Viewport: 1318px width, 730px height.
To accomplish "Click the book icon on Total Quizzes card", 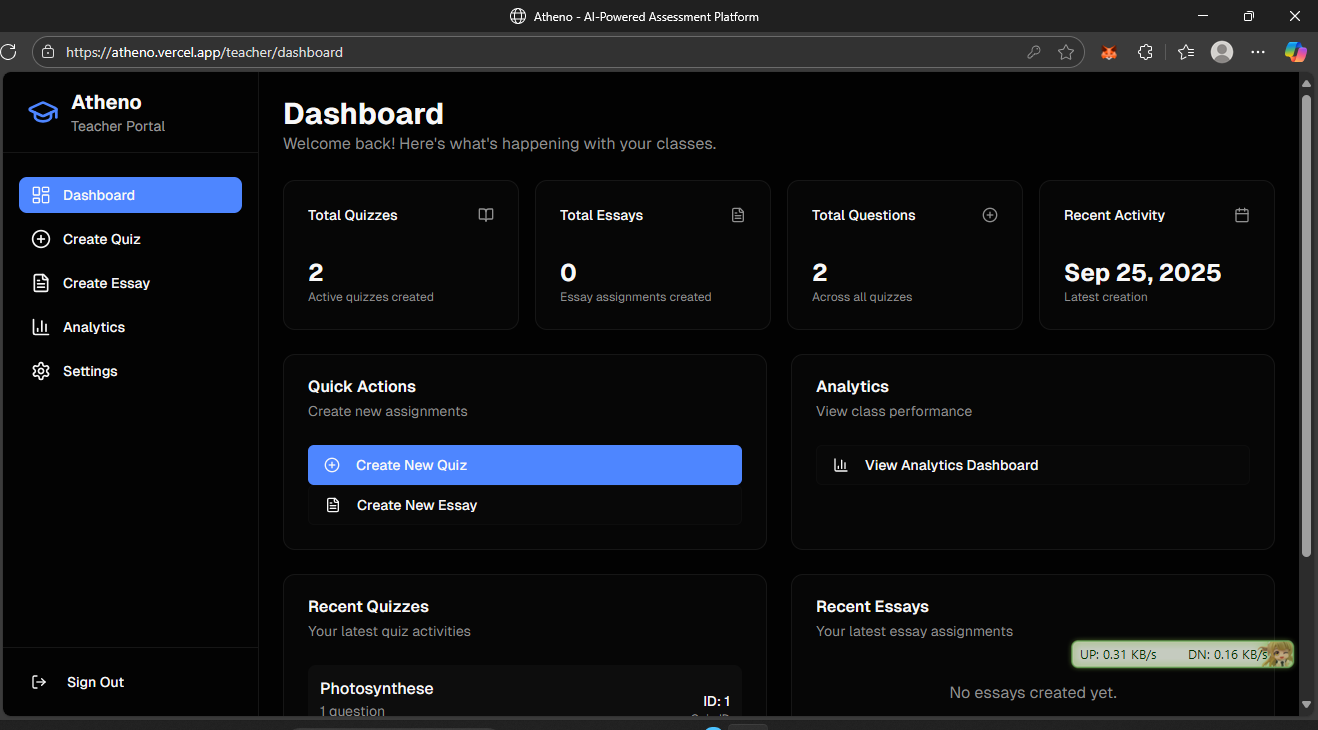I will click(486, 215).
